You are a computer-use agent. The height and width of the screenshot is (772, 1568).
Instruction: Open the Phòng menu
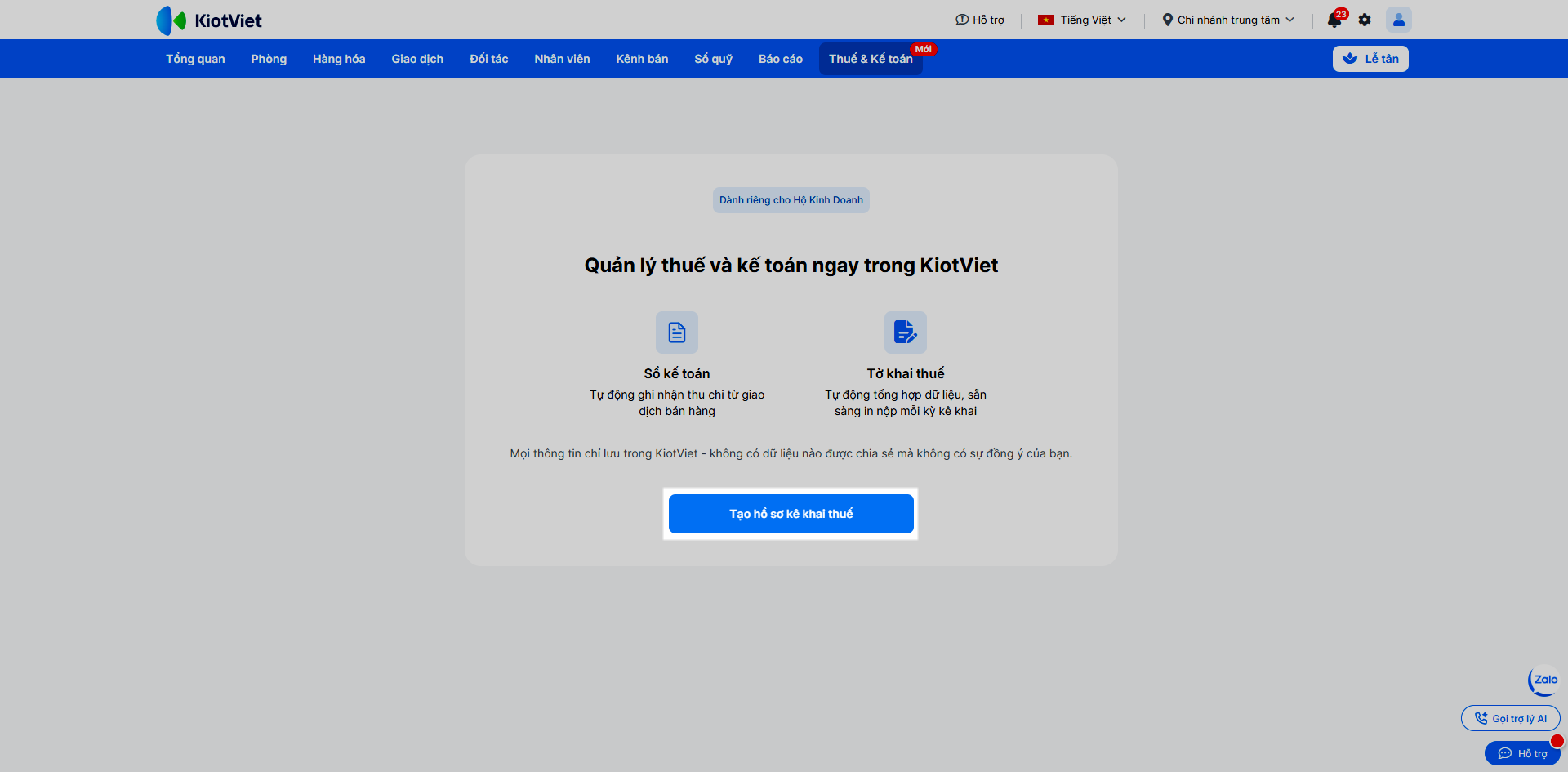269,59
